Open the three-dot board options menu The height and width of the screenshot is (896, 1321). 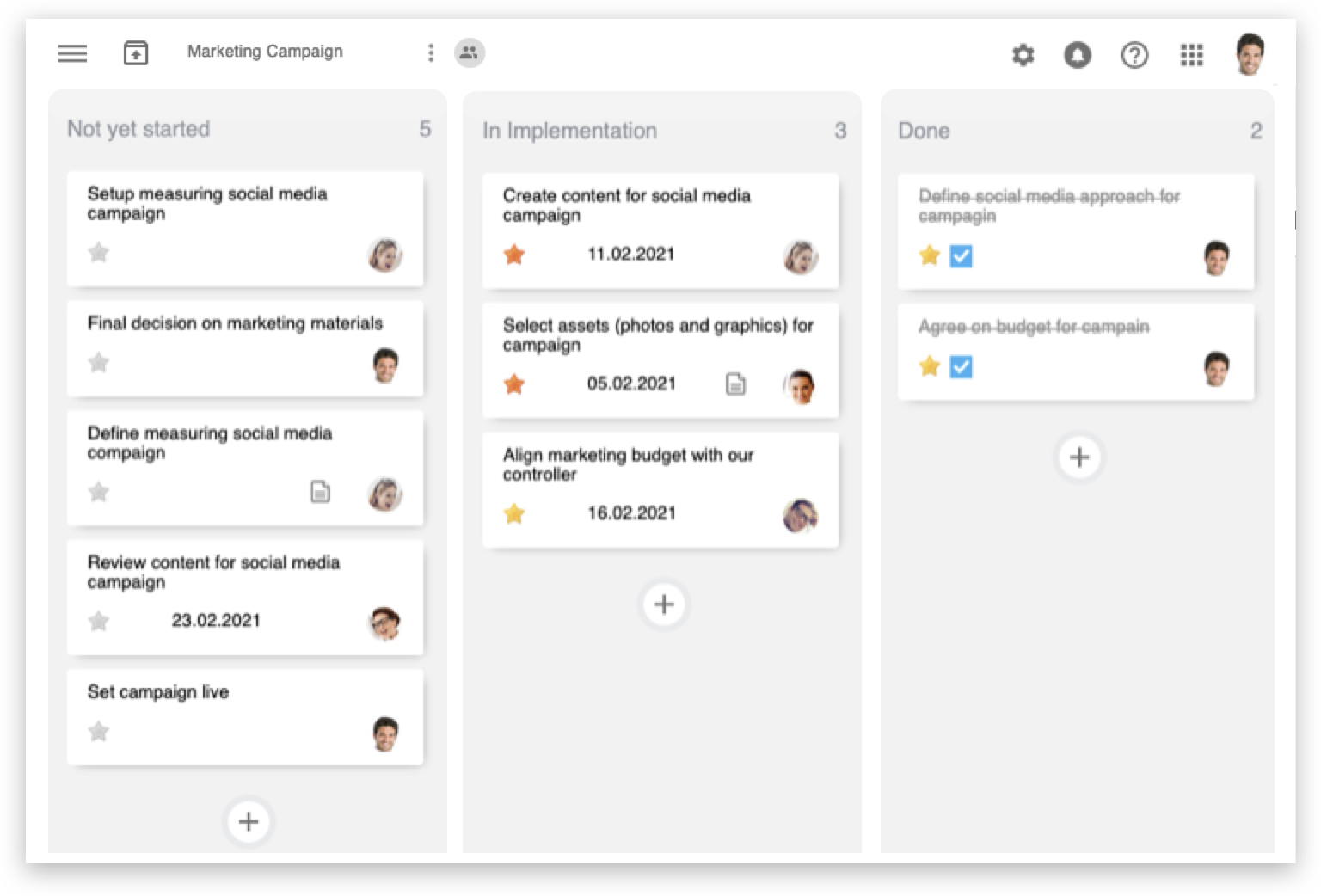point(430,53)
